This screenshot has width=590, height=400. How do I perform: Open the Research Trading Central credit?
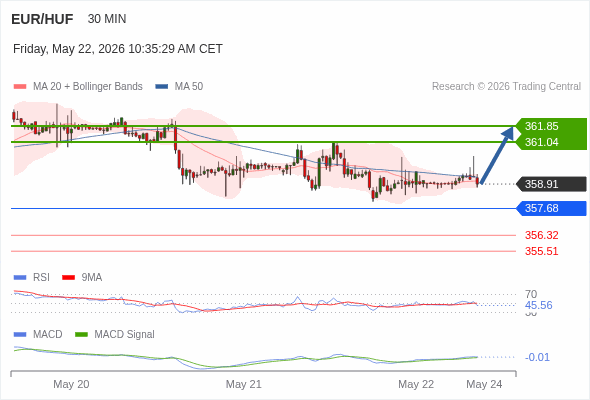click(x=506, y=87)
